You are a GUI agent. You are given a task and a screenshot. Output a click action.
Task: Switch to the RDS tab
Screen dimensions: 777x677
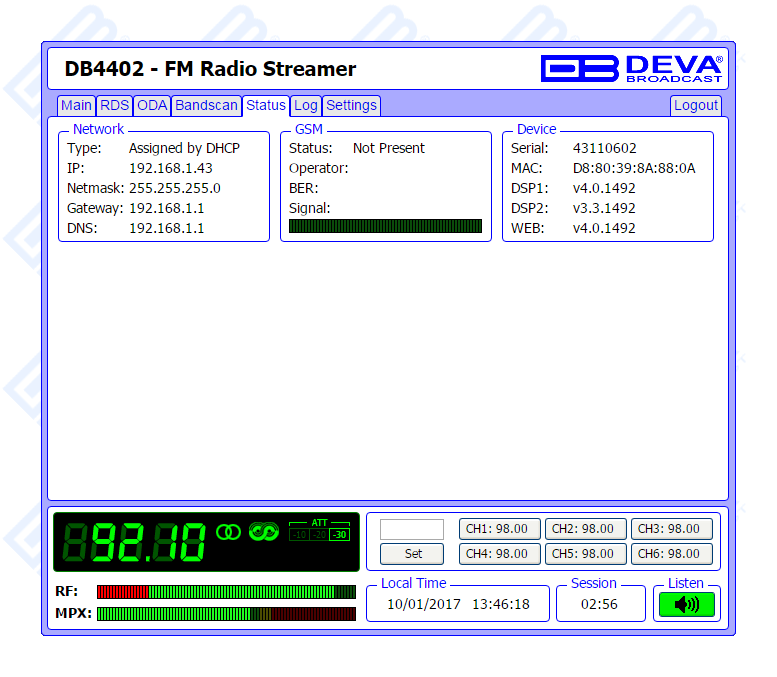115,105
